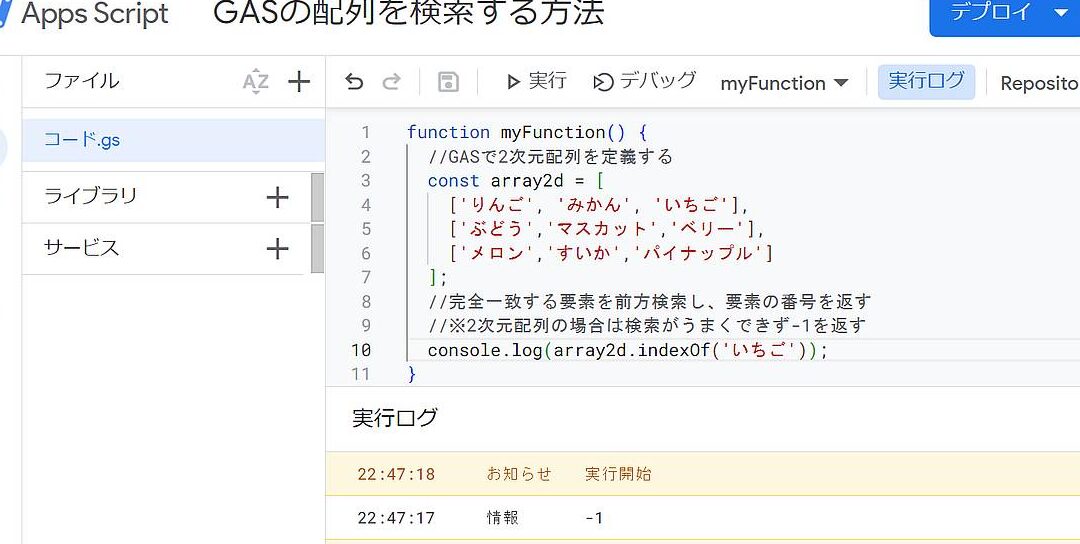Place cursor on console.log line
This screenshot has width=1080, height=544.
(x=627, y=351)
